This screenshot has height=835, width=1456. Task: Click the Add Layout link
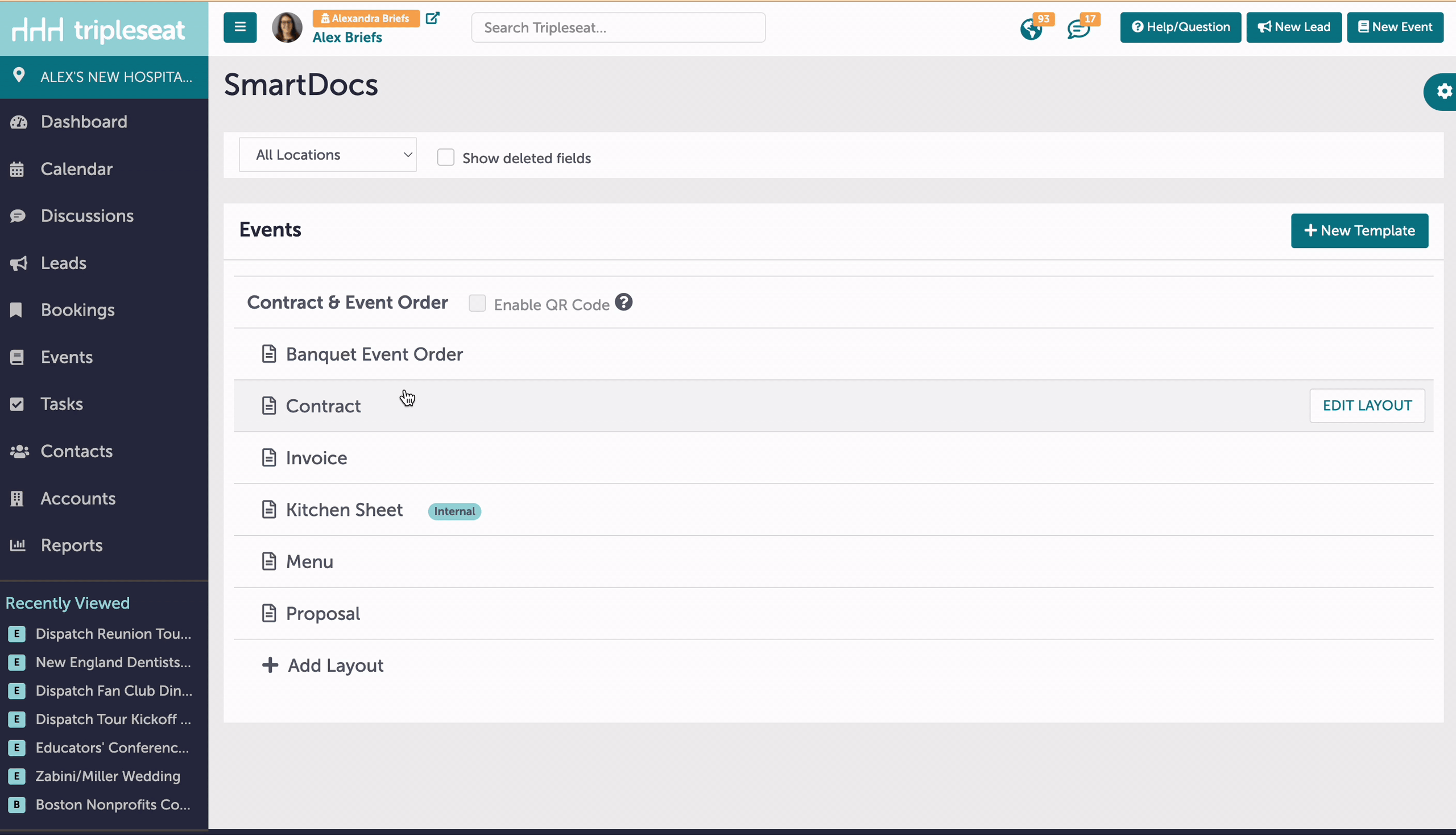(x=336, y=665)
